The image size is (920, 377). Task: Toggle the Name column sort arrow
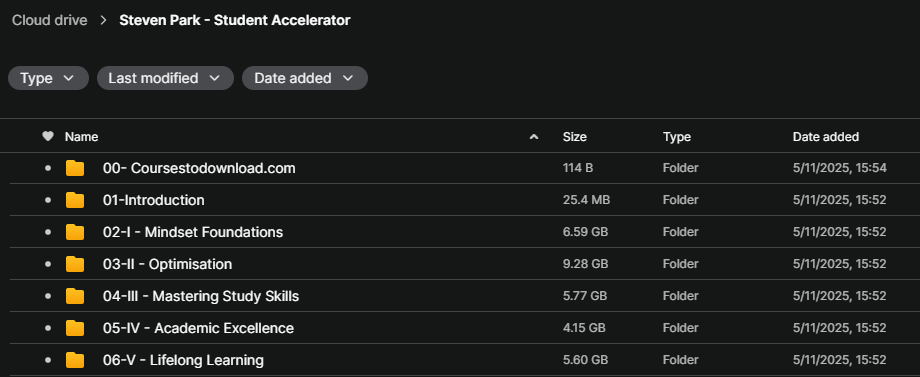coord(533,137)
